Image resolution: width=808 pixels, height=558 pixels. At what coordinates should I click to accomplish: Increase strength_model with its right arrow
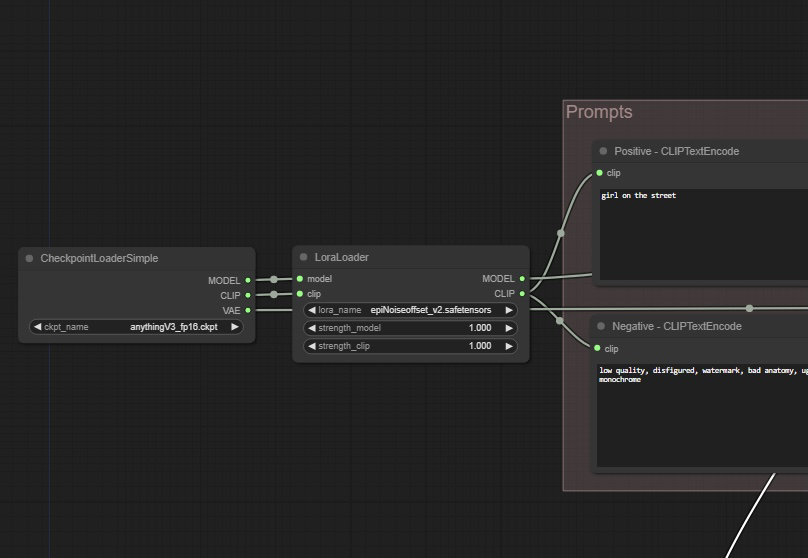[x=509, y=328]
